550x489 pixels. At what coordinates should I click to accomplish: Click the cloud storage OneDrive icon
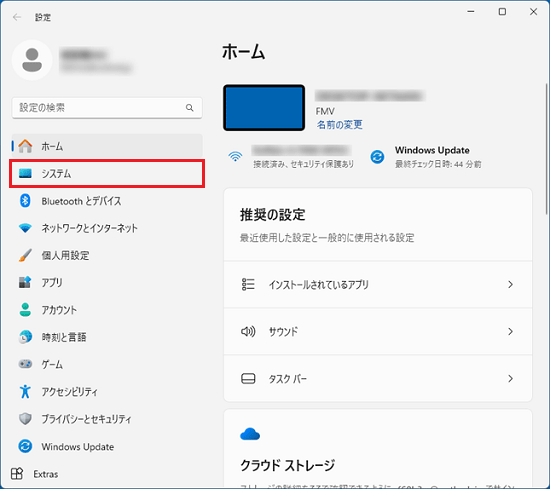(x=250, y=434)
